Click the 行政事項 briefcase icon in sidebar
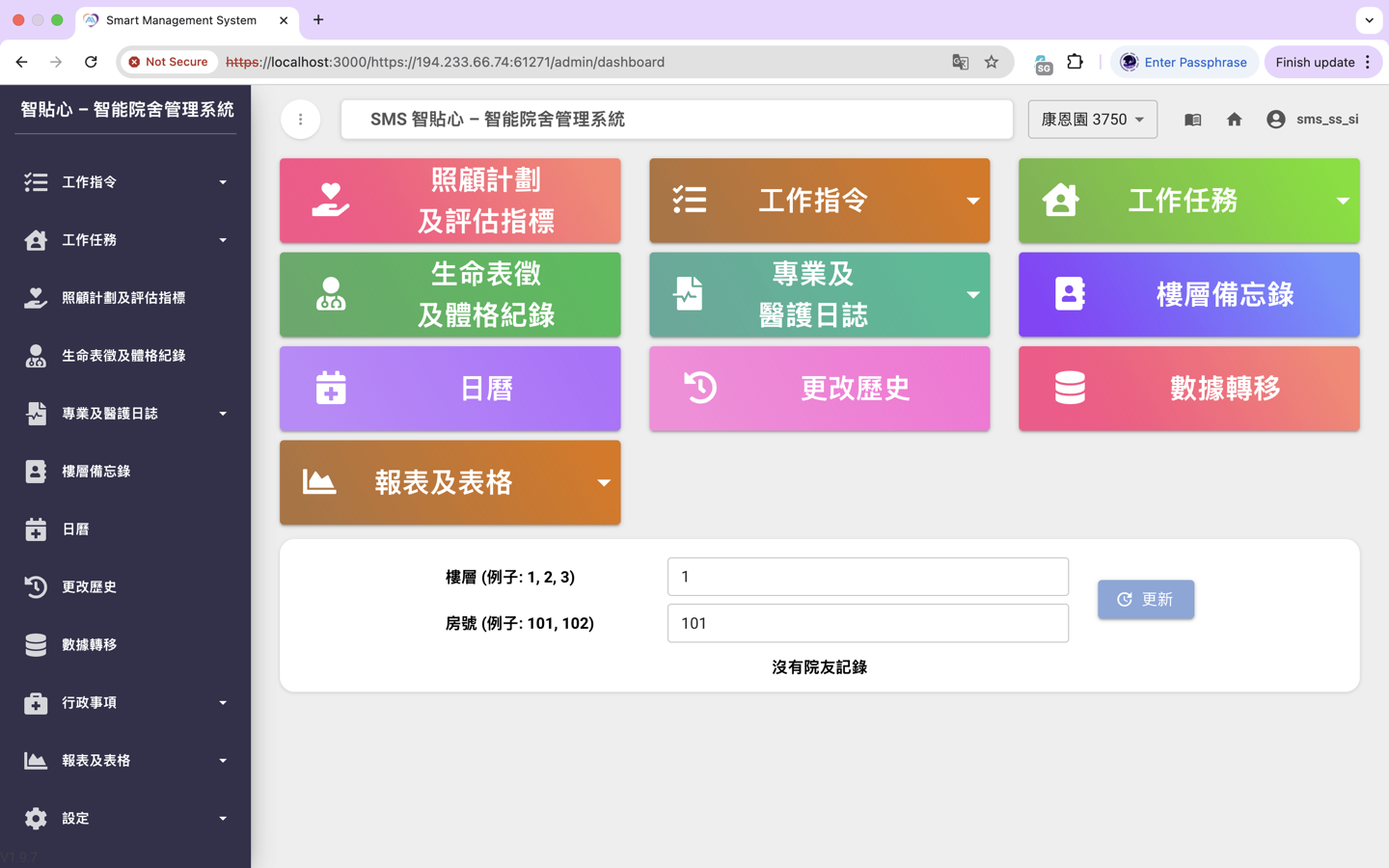Screen dimensions: 1389x868 (36, 703)
